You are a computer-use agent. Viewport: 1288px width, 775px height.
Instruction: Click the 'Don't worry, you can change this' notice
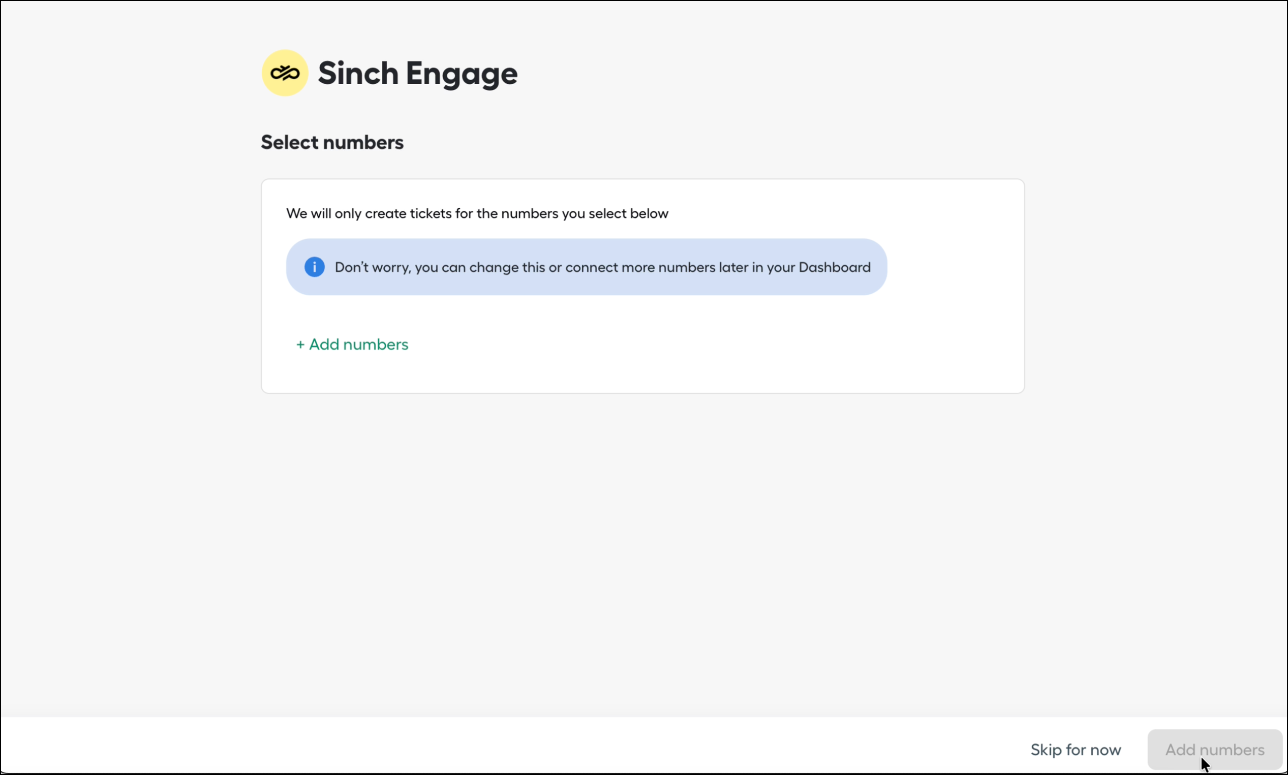(x=586, y=267)
